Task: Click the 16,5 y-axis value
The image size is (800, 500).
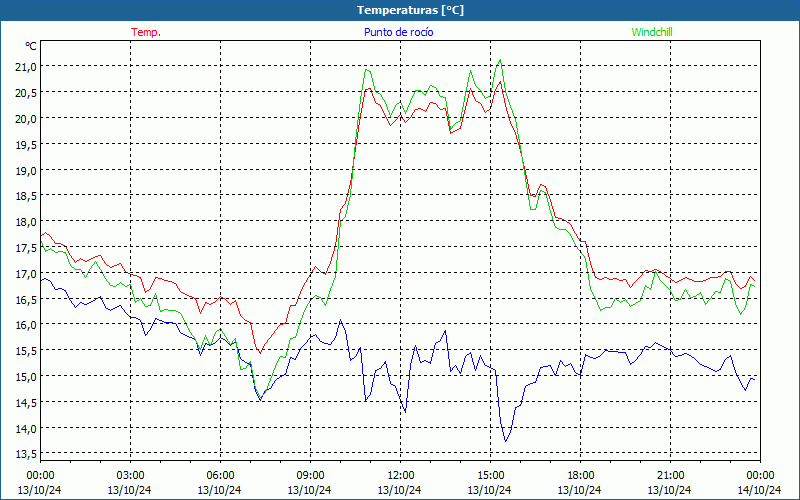Action: (x=26, y=299)
